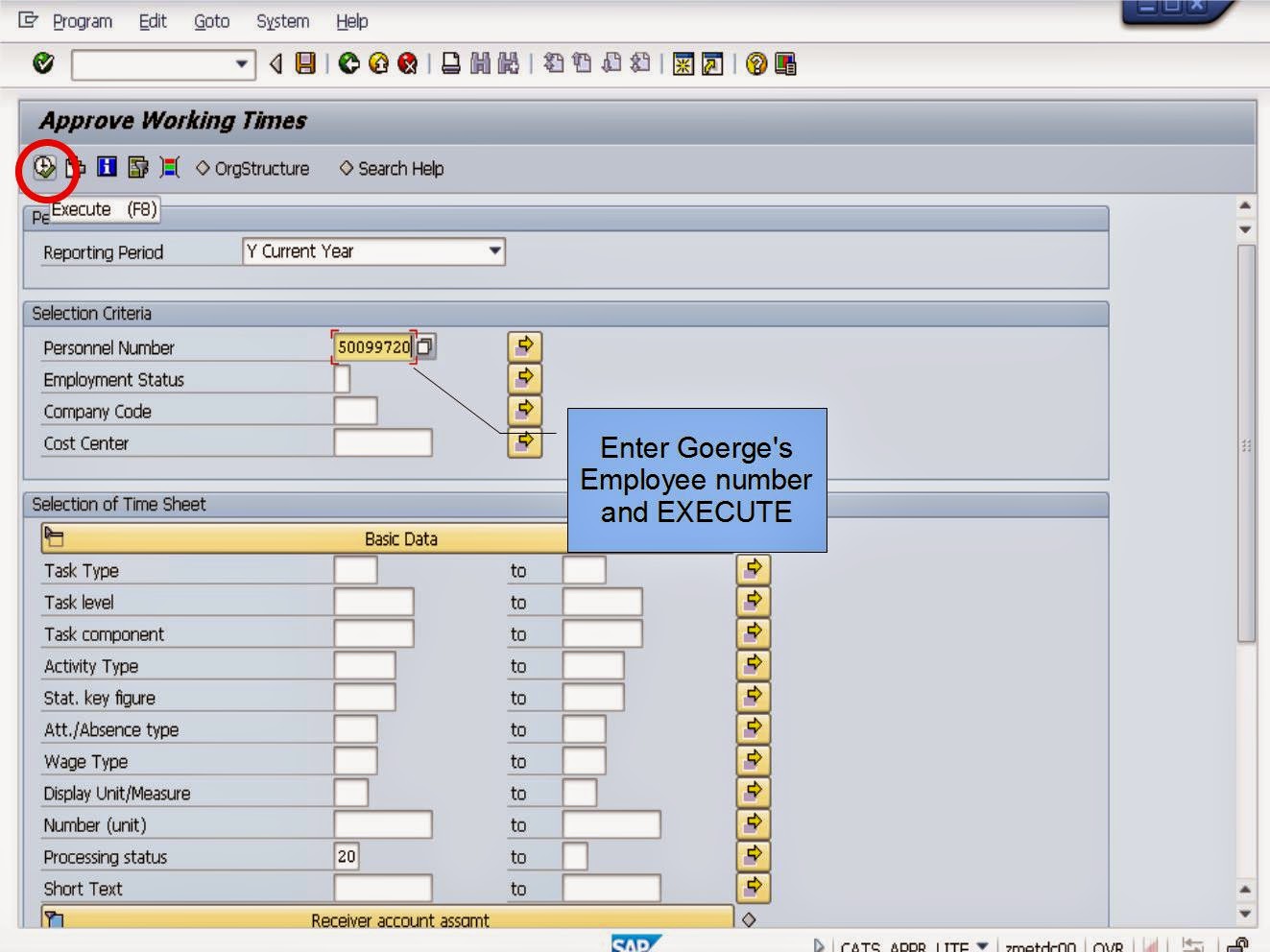Click the yellow Exit up-arrow icon
The width and height of the screenshot is (1270, 952).
click(x=379, y=64)
